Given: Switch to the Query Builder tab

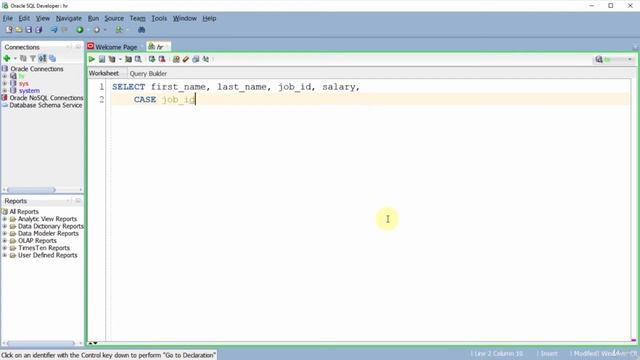Looking at the screenshot, I should pos(148,73).
